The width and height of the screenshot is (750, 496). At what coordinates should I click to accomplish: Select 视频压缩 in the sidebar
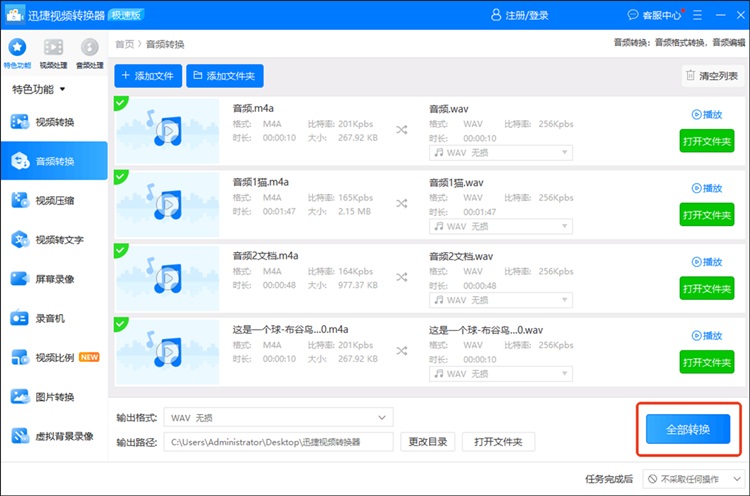(54, 200)
